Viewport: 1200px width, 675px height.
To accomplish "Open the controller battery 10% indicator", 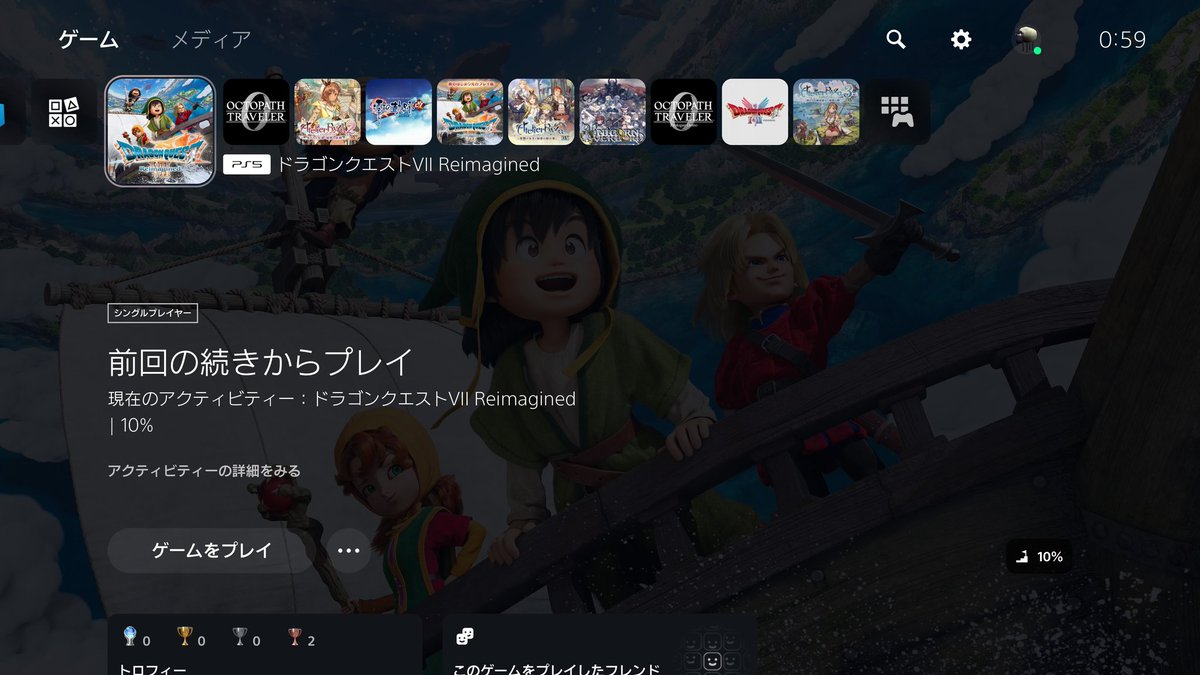I will click(1039, 557).
